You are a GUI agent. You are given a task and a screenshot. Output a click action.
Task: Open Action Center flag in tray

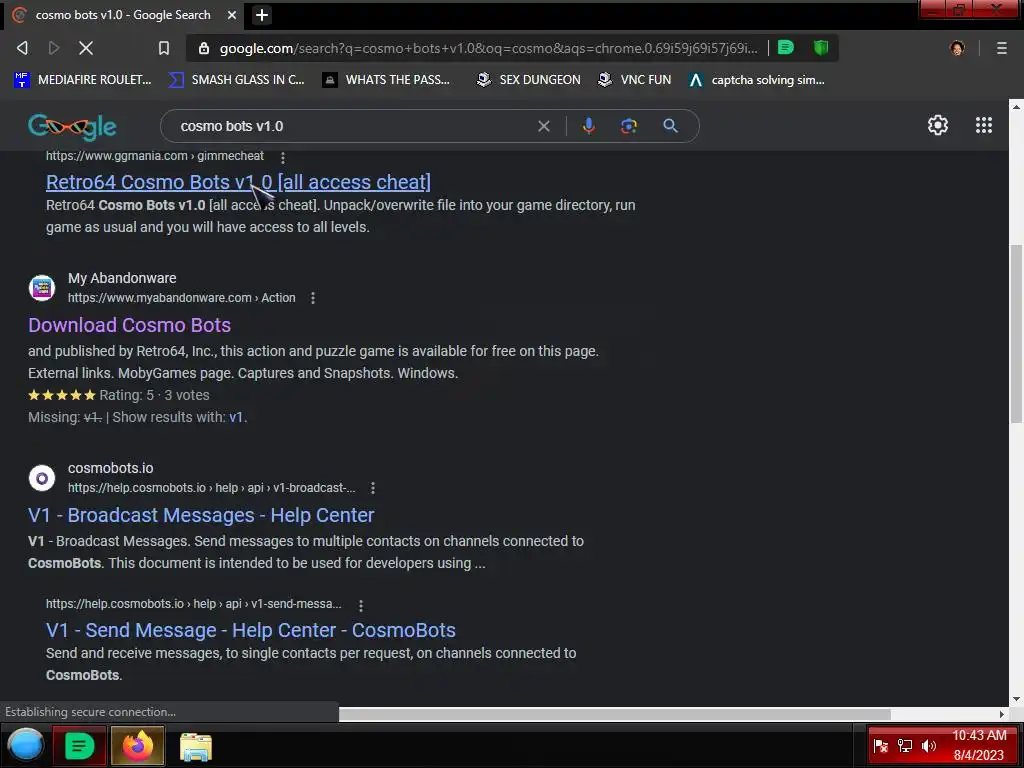click(881, 746)
